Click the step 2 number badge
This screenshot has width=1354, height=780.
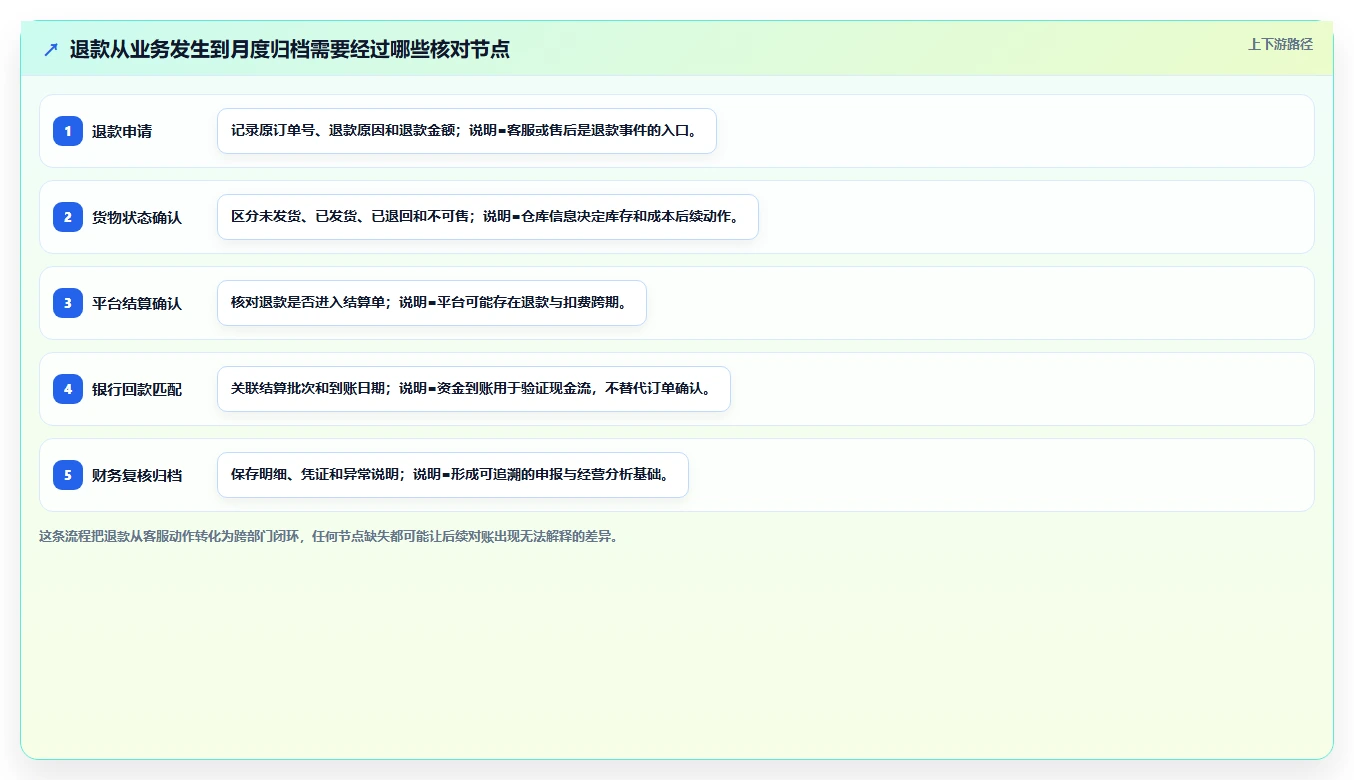coord(68,217)
